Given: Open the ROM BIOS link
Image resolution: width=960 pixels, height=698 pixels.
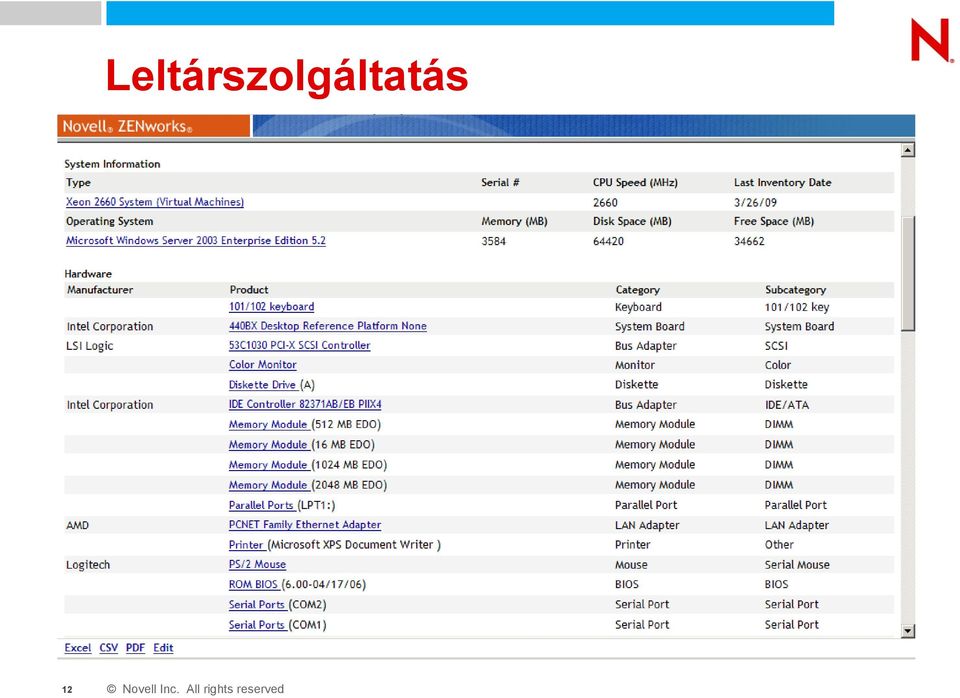Looking at the screenshot, I should [253, 584].
